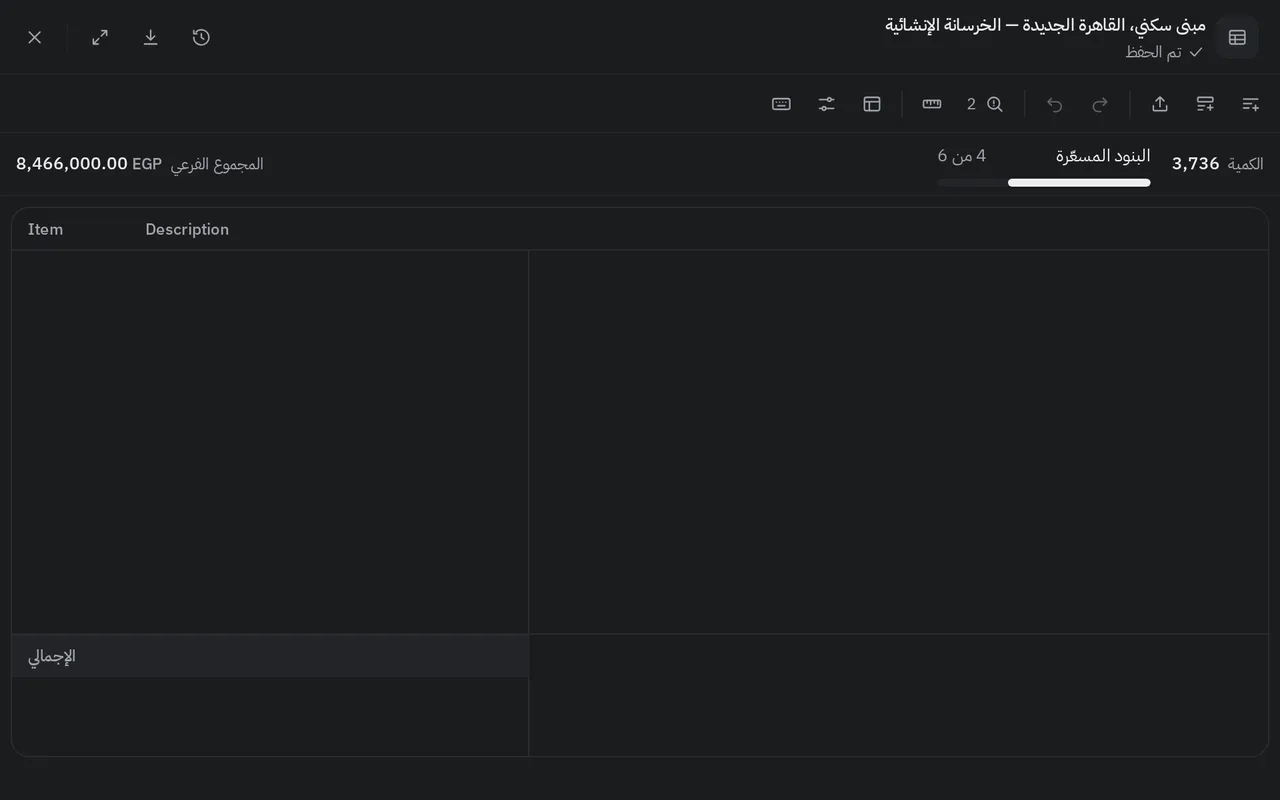
Task: Click the share/export upload icon
Action: point(1160,104)
